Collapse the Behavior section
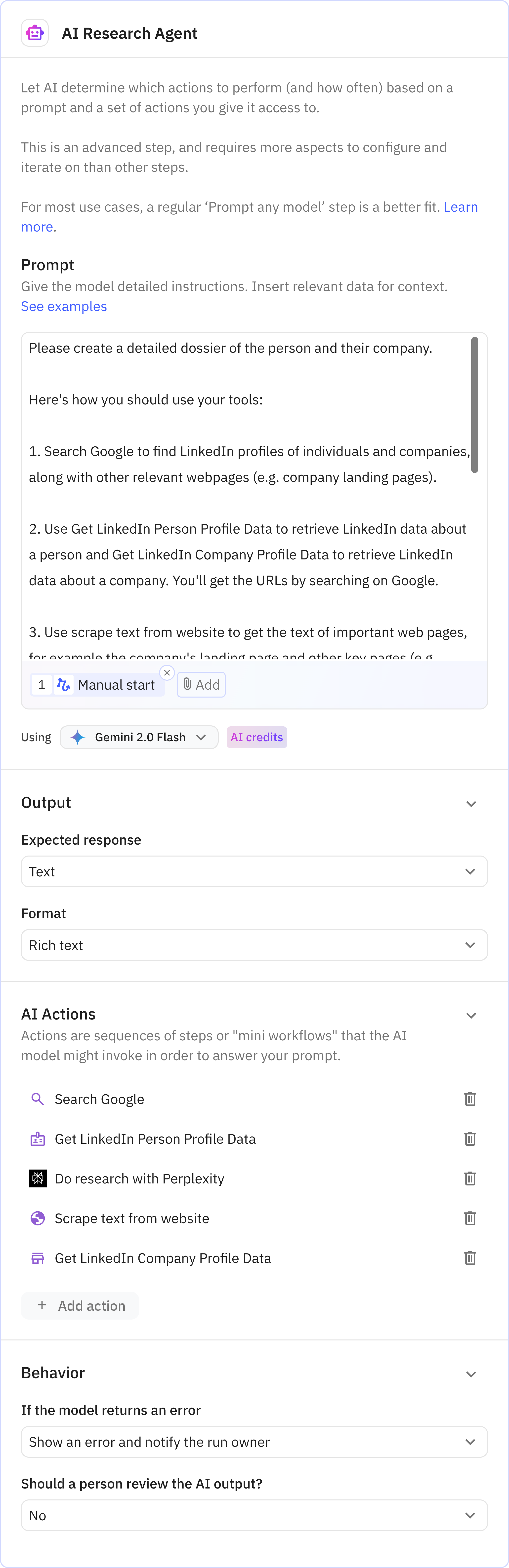Viewport: 509px width, 1568px height. [471, 1374]
